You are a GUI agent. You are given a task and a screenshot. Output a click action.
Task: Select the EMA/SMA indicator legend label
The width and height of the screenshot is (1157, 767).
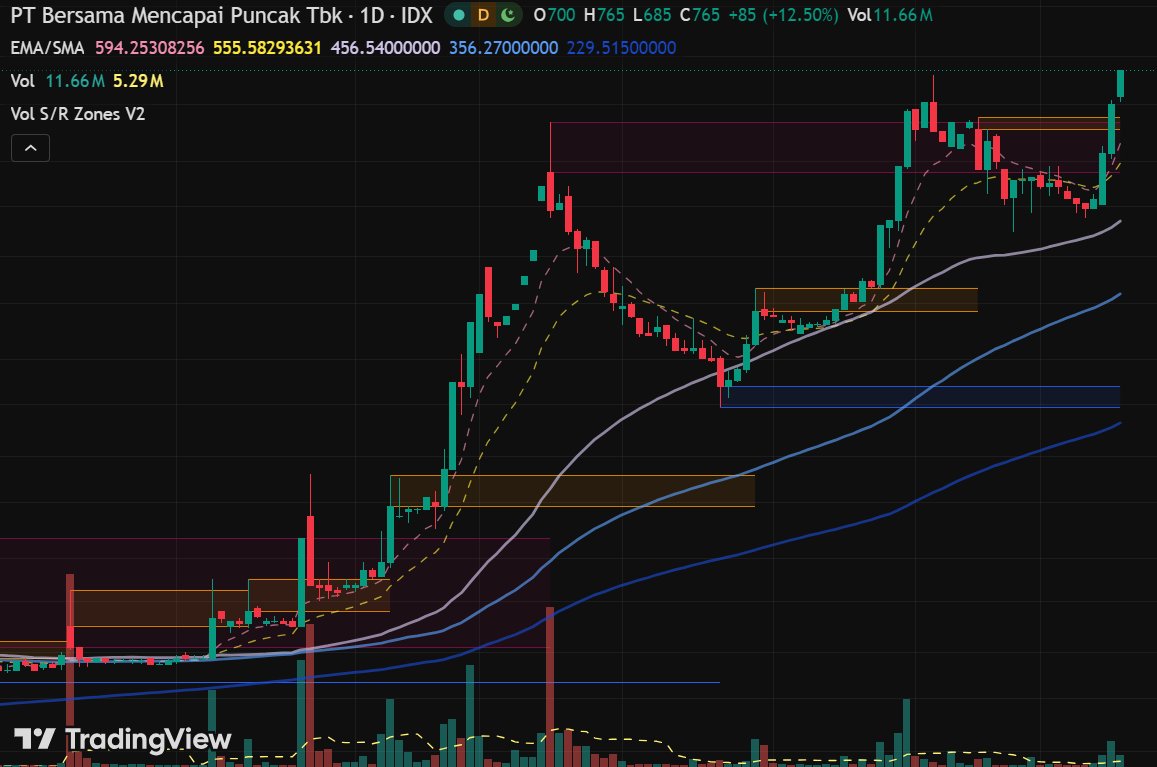point(47,48)
